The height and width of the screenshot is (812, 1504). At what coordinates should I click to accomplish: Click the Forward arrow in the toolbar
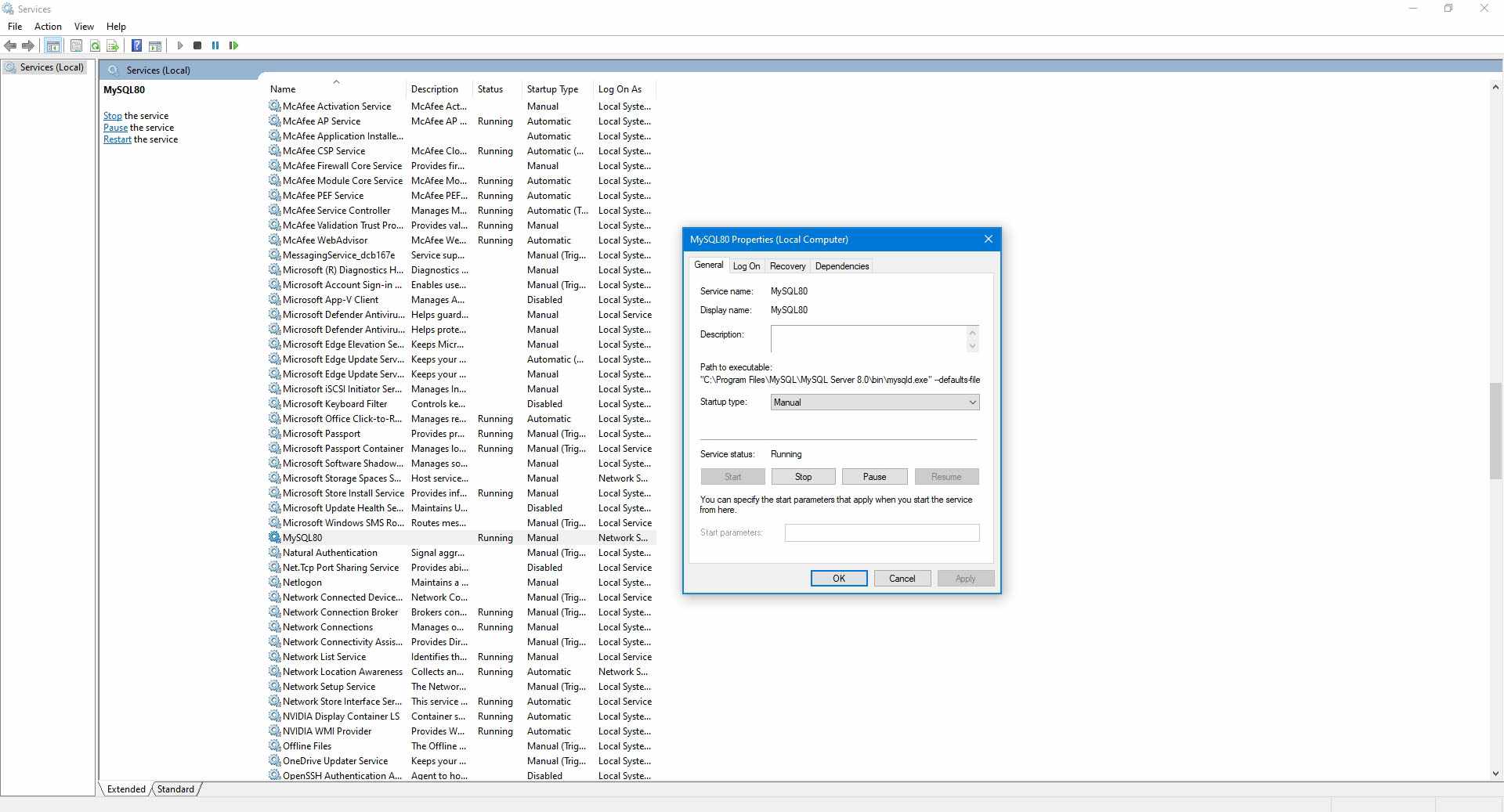coord(28,45)
